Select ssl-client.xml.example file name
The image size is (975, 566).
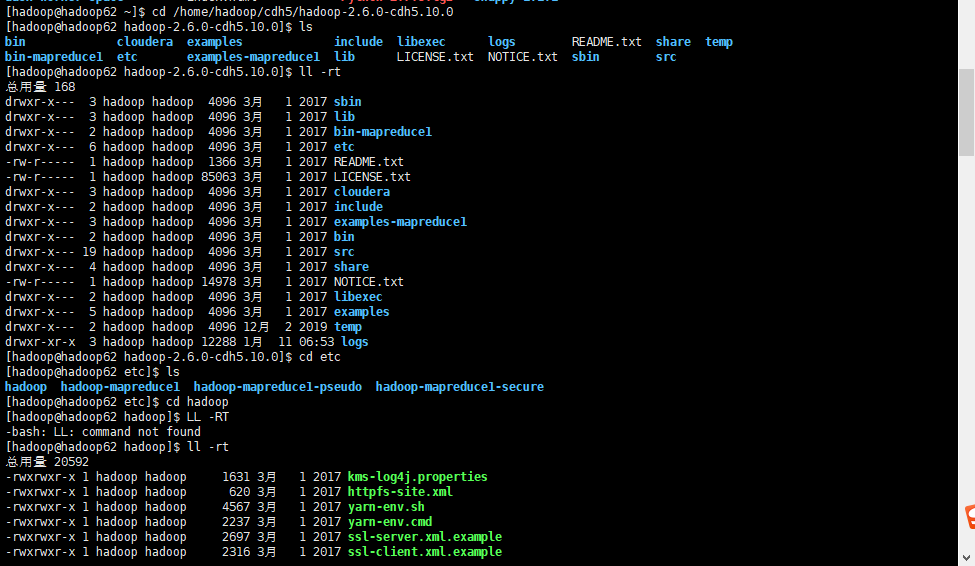(x=425, y=552)
